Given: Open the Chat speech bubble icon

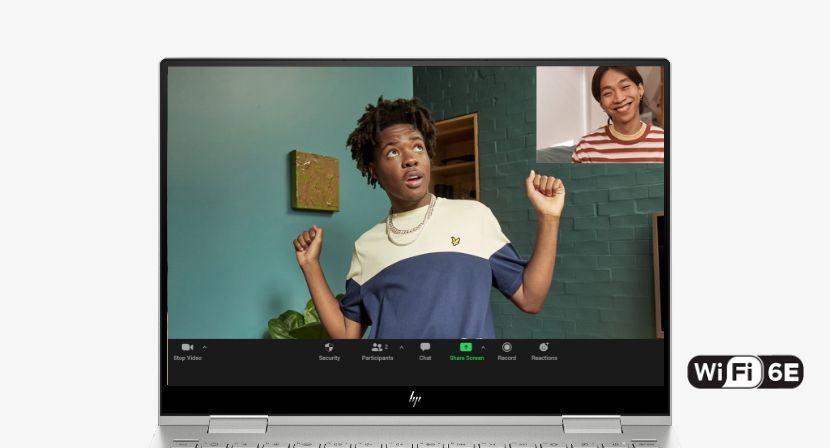Looking at the screenshot, I should [x=425, y=347].
